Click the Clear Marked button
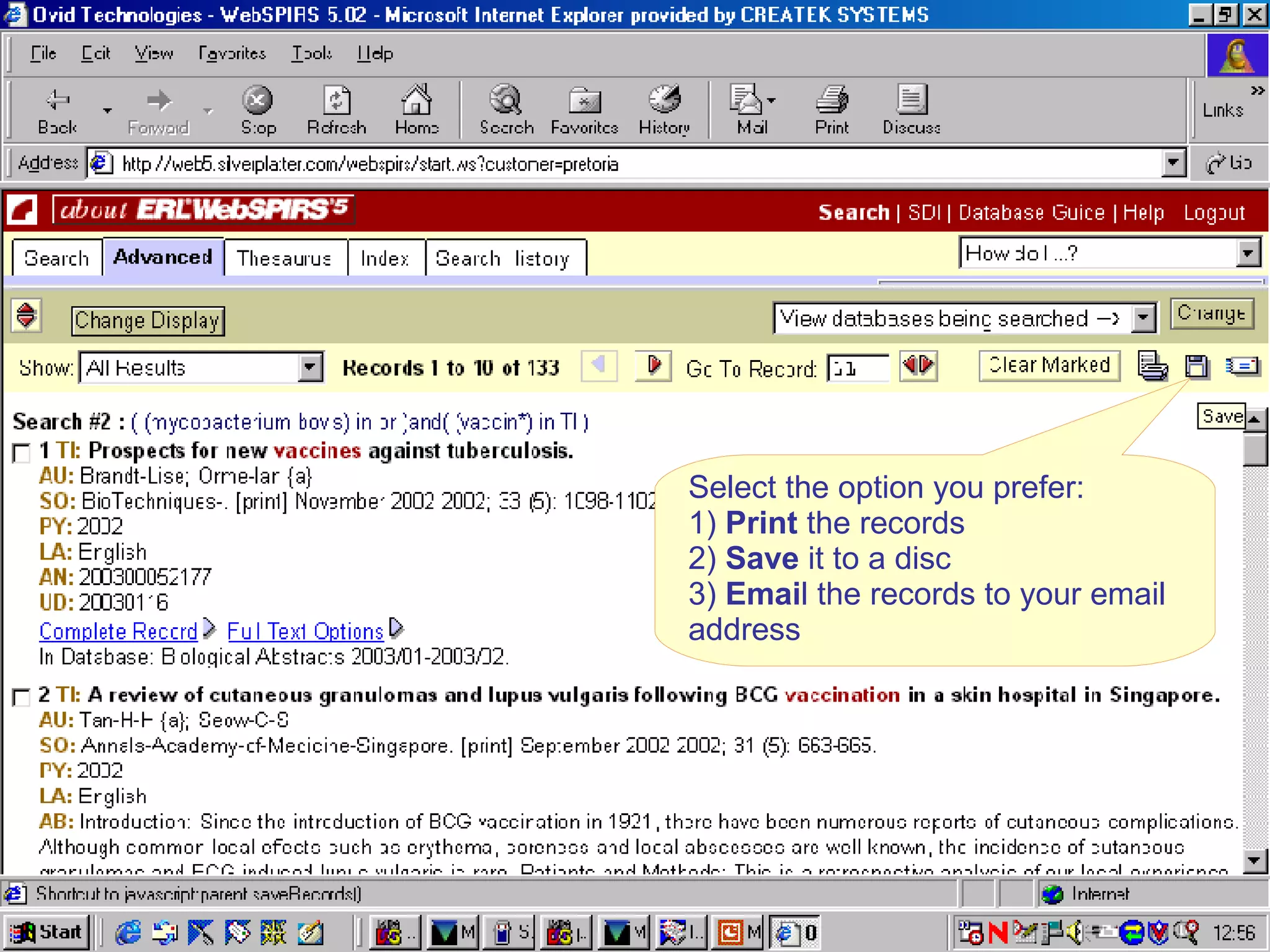1270x952 pixels. [1049, 365]
